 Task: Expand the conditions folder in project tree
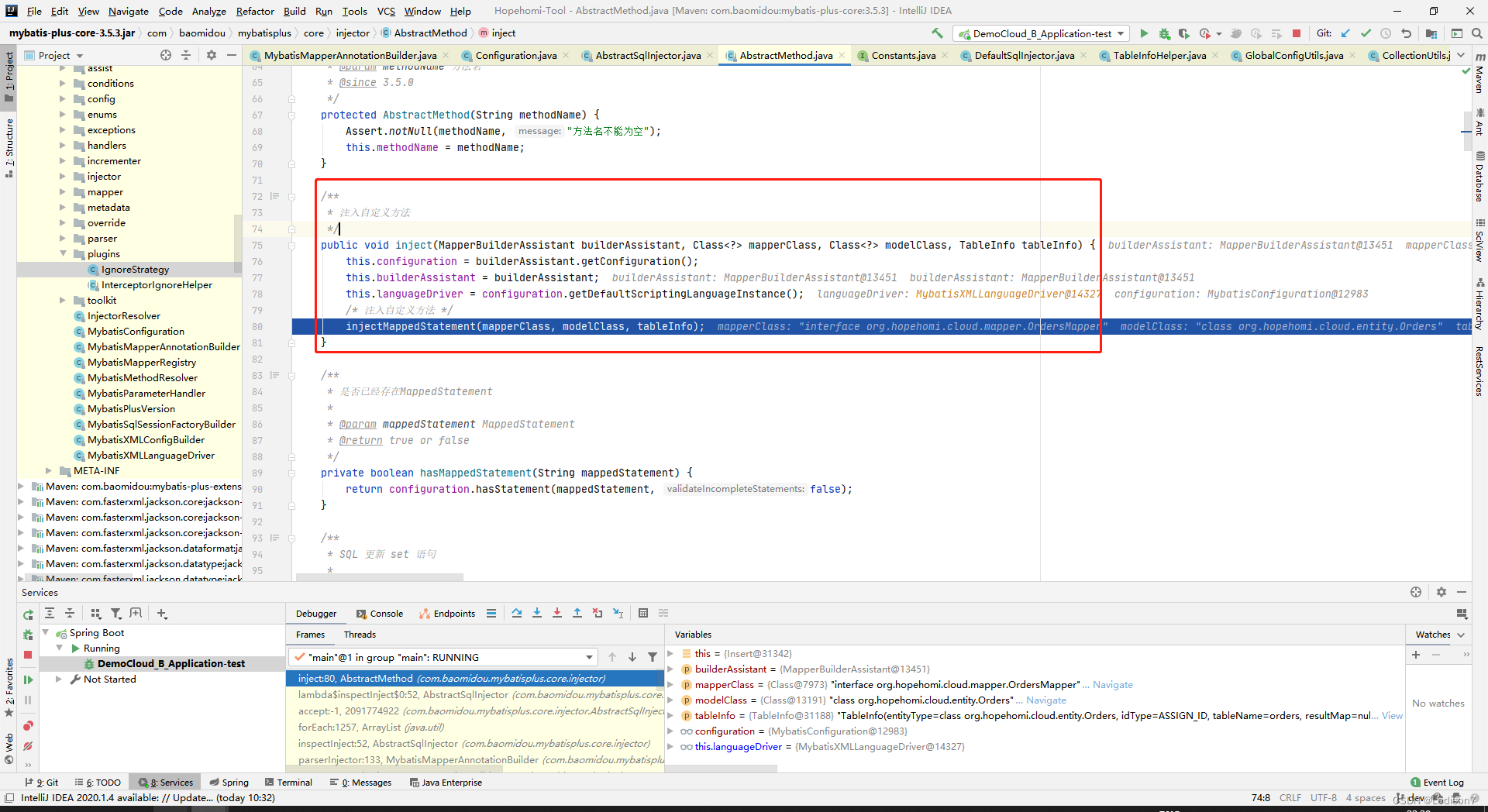pos(63,83)
